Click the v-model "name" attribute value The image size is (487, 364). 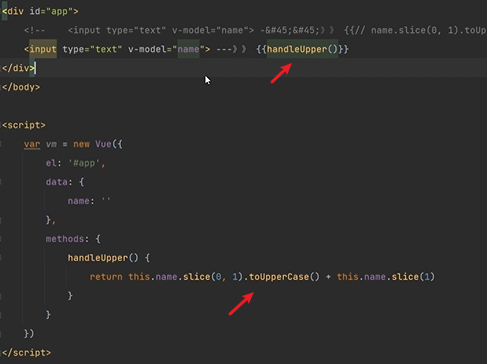pyautogui.click(x=188, y=49)
